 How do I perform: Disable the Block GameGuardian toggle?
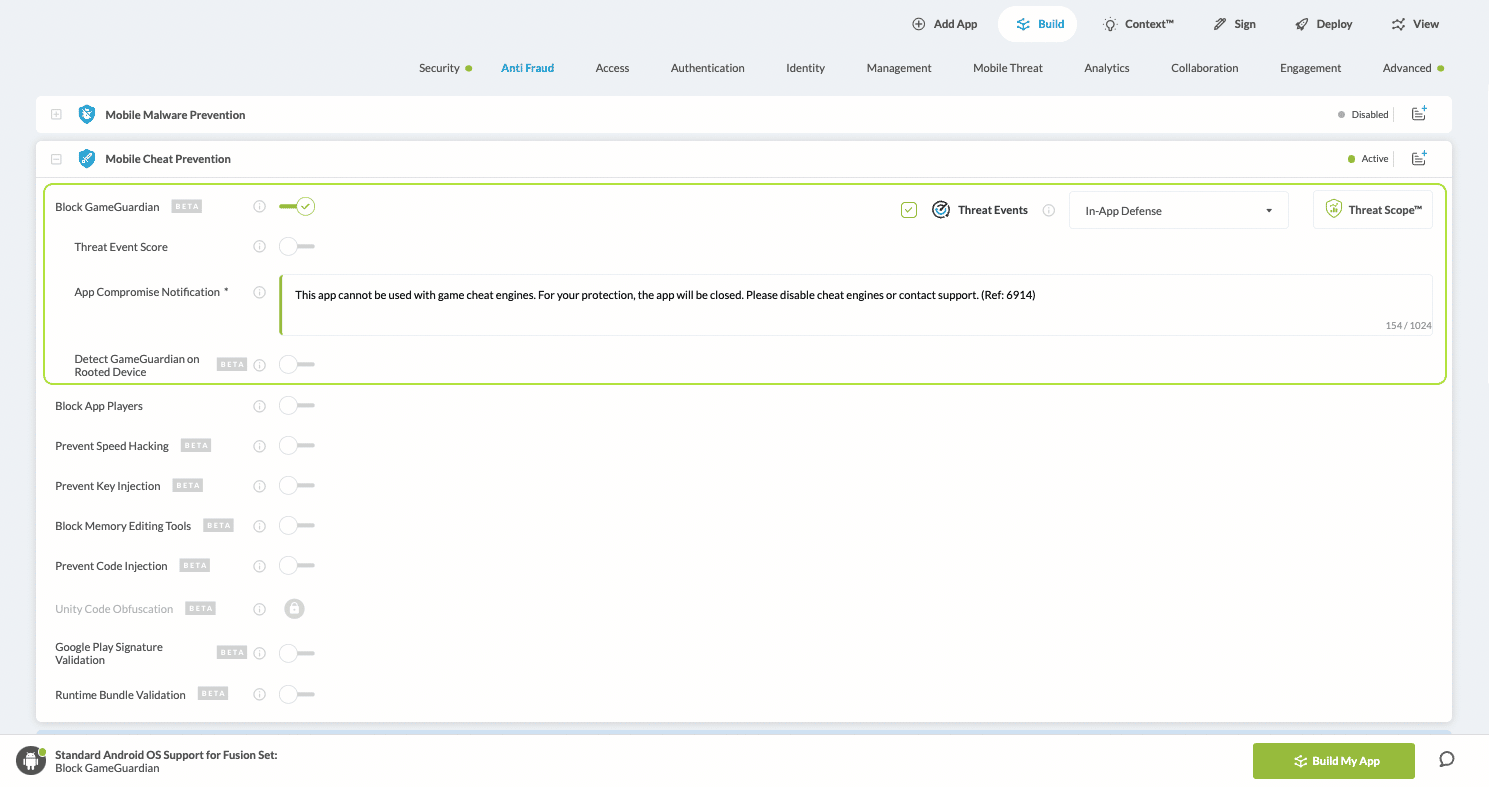click(297, 207)
